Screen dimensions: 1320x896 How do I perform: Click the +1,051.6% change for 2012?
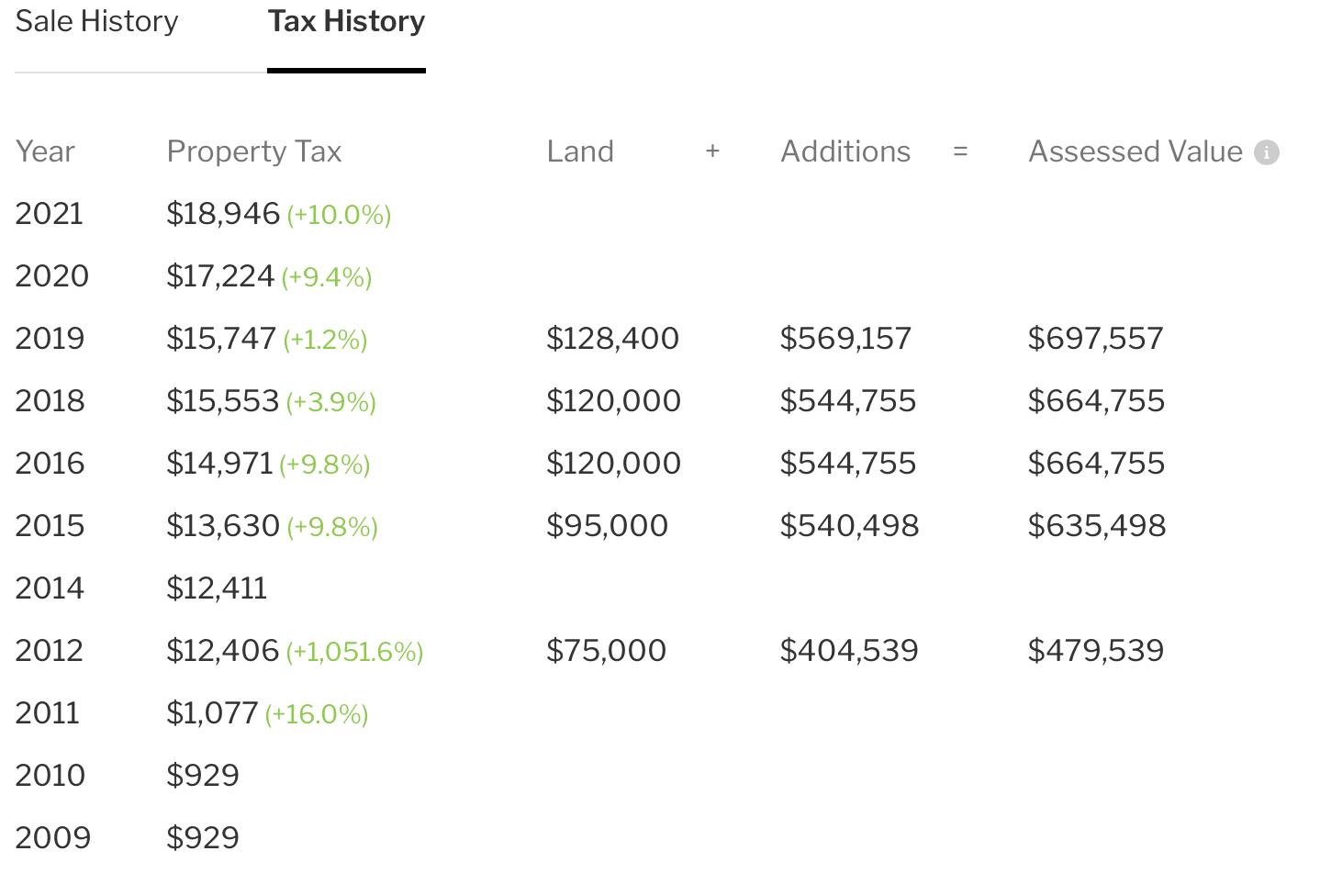click(354, 652)
